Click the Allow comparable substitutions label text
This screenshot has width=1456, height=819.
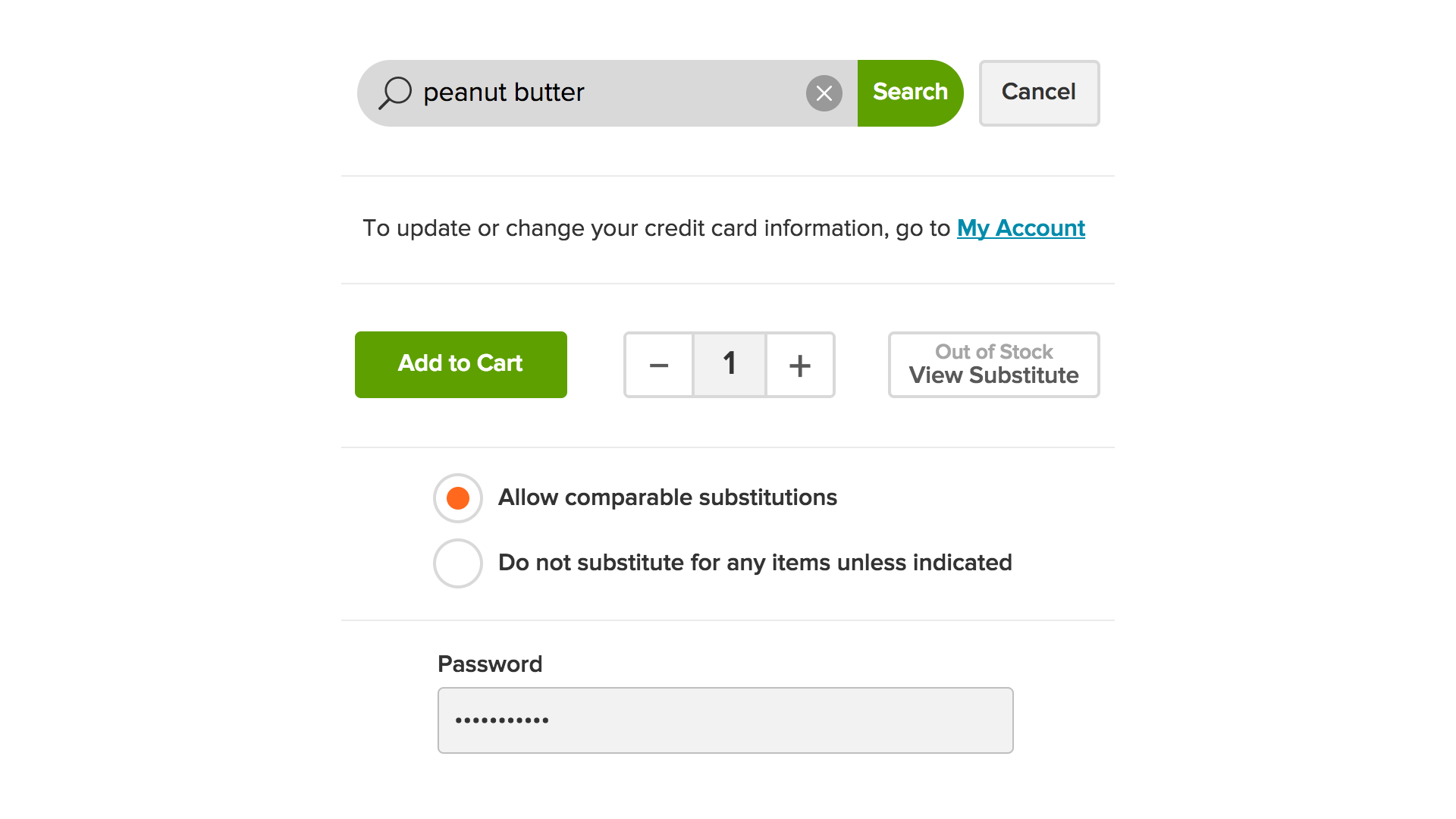[x=667, y=497]
